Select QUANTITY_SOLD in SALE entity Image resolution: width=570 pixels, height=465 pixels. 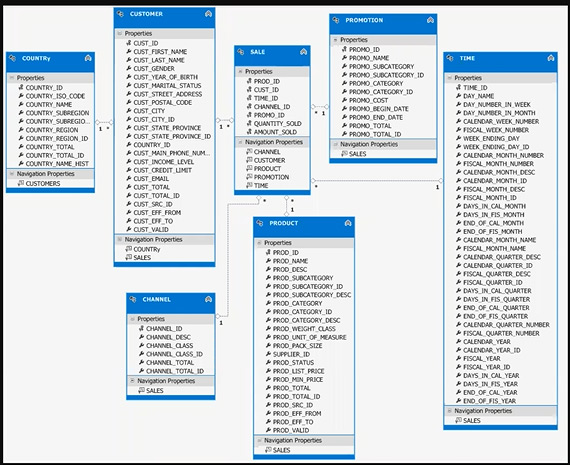[x=278, y=124]
